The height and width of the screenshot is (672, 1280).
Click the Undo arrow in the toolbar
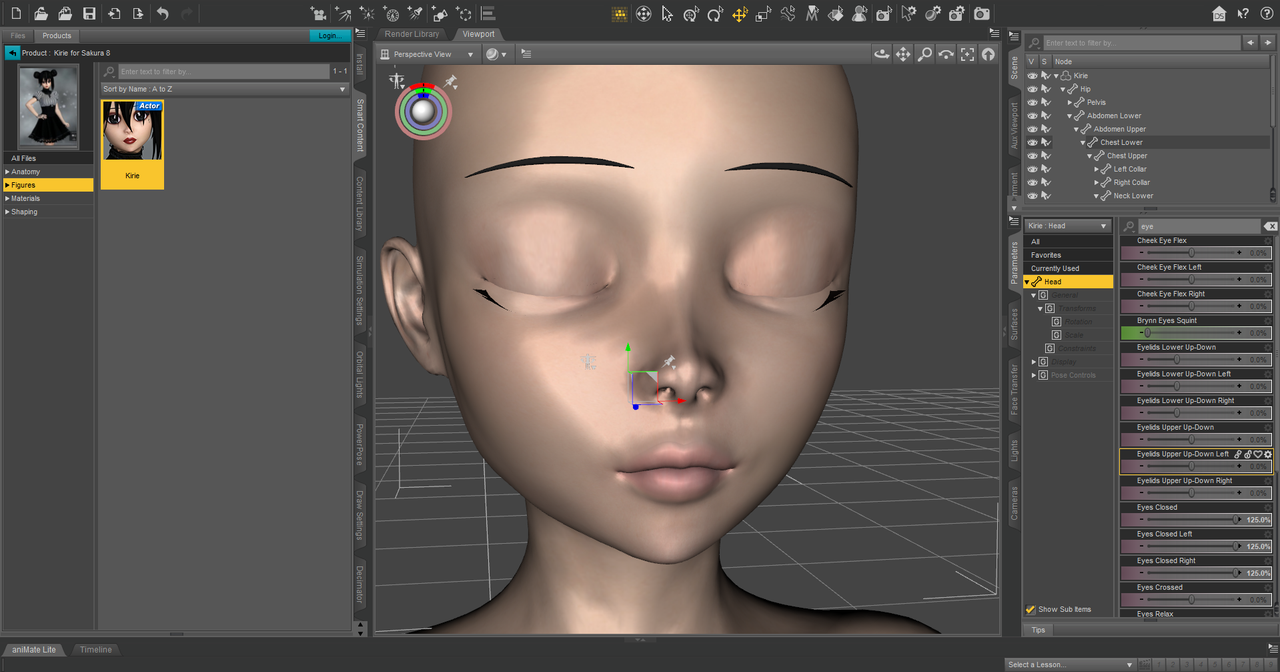pyautogui.click(x=162, y=14)
